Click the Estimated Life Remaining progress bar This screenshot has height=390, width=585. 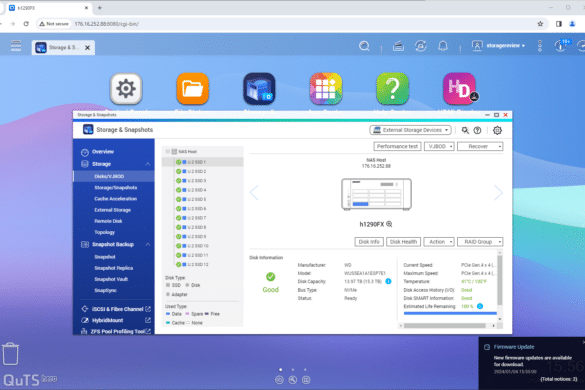(x=450, y=313)
